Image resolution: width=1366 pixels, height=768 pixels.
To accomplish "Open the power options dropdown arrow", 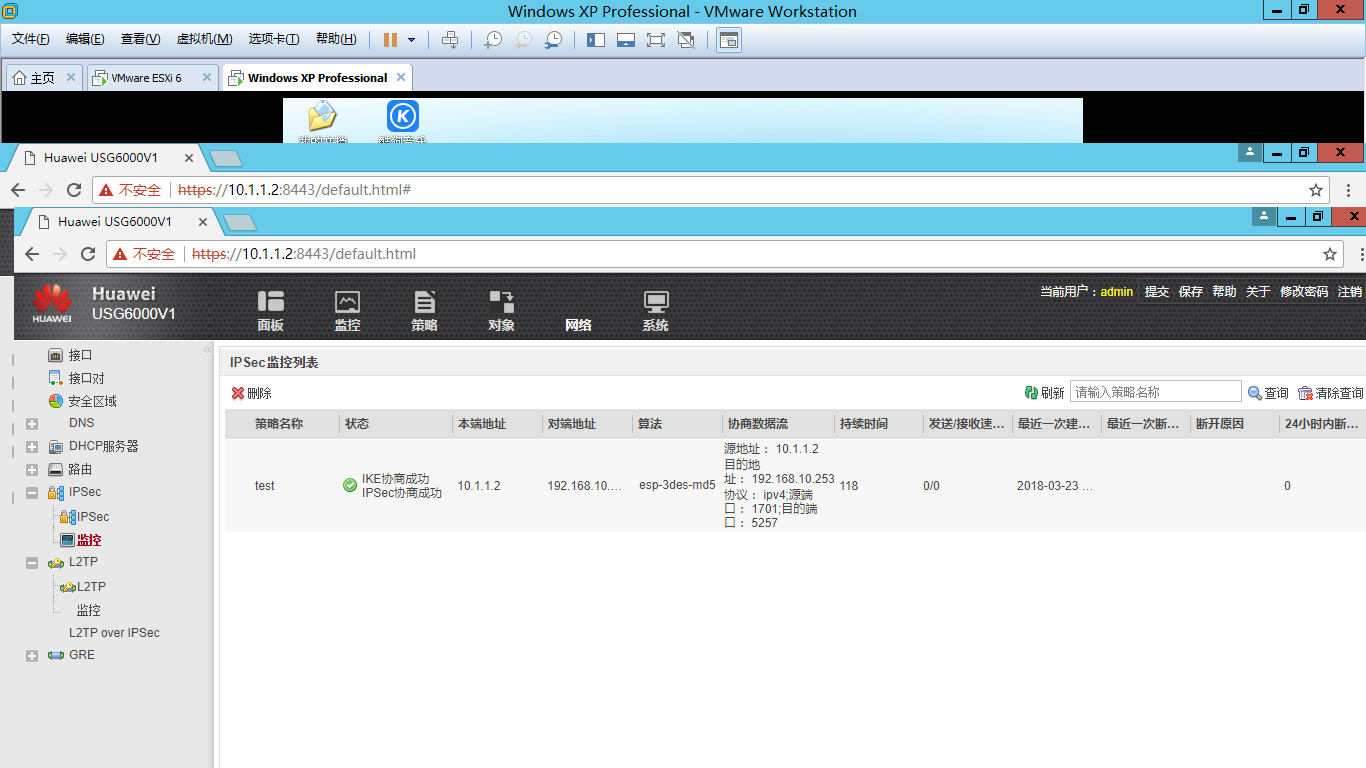I will 412,40.
